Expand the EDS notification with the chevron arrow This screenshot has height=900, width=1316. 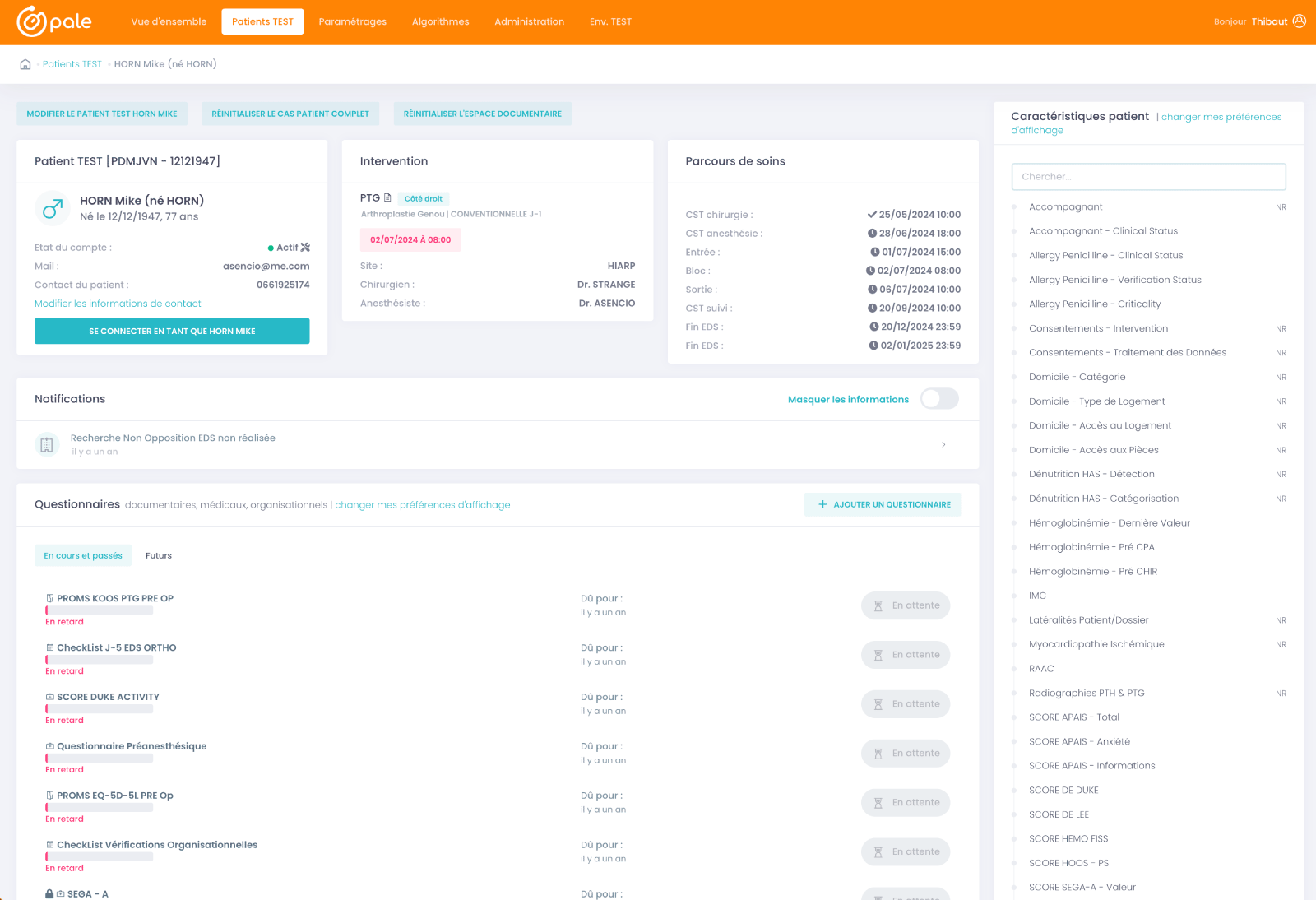943,445
